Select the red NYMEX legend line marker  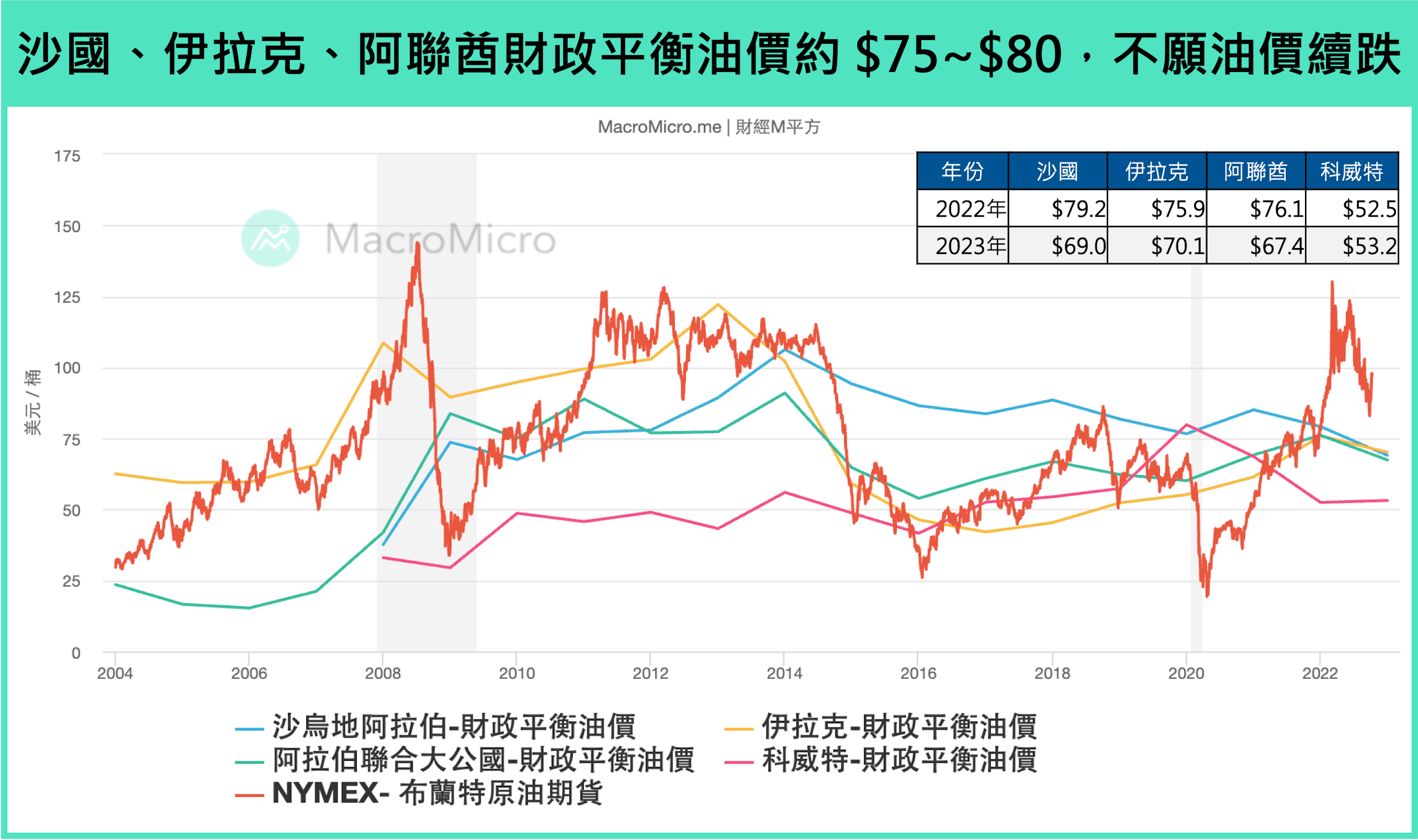(249, 795)
